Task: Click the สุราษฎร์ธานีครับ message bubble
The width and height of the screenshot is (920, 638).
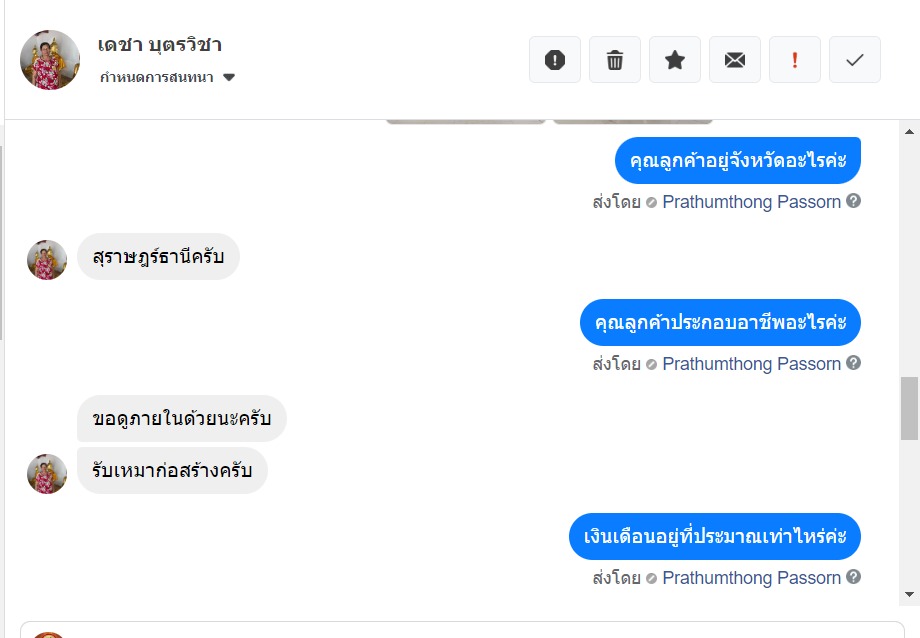Action: tap(158, 259)
